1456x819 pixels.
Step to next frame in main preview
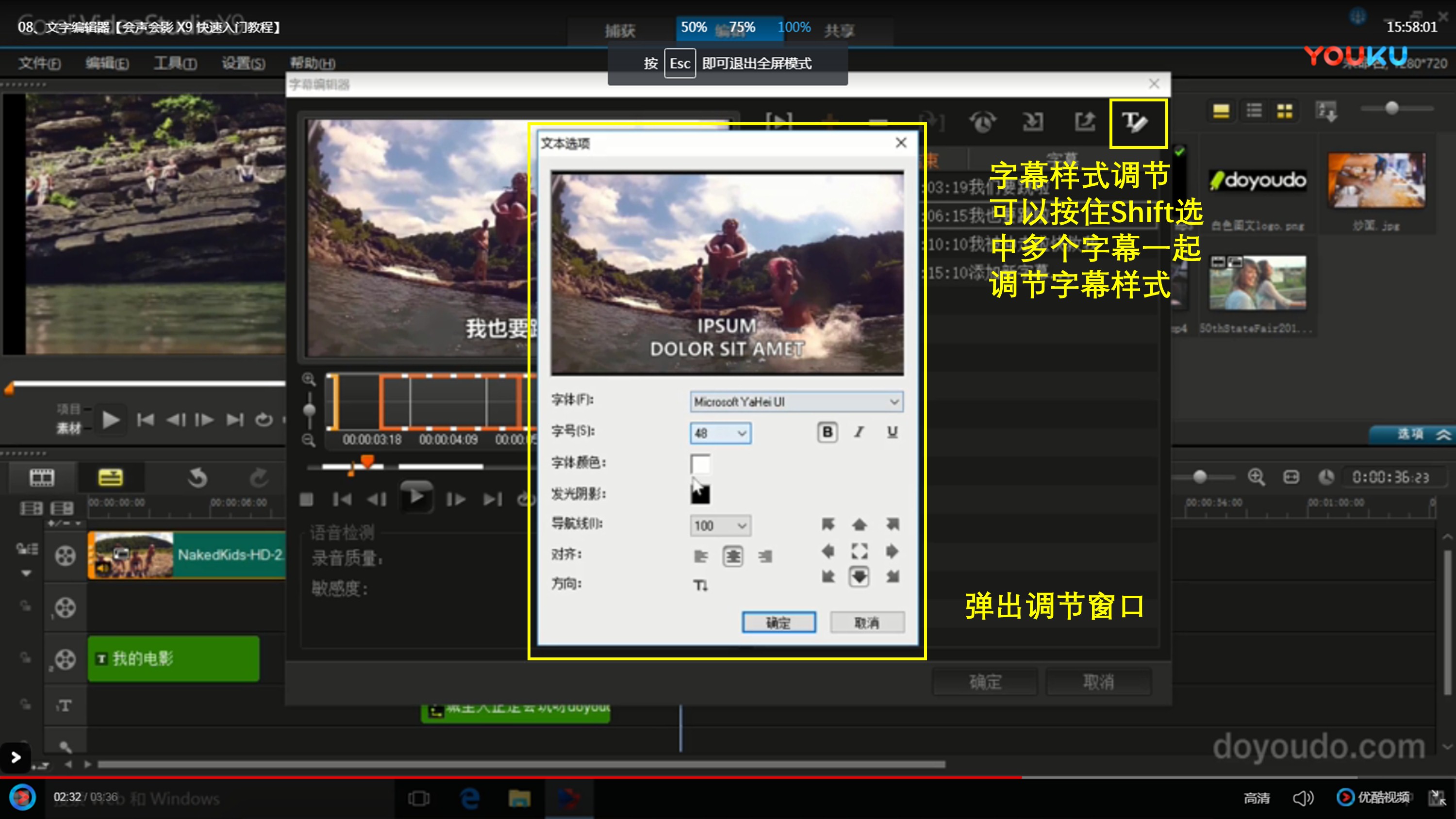point(205,420)
